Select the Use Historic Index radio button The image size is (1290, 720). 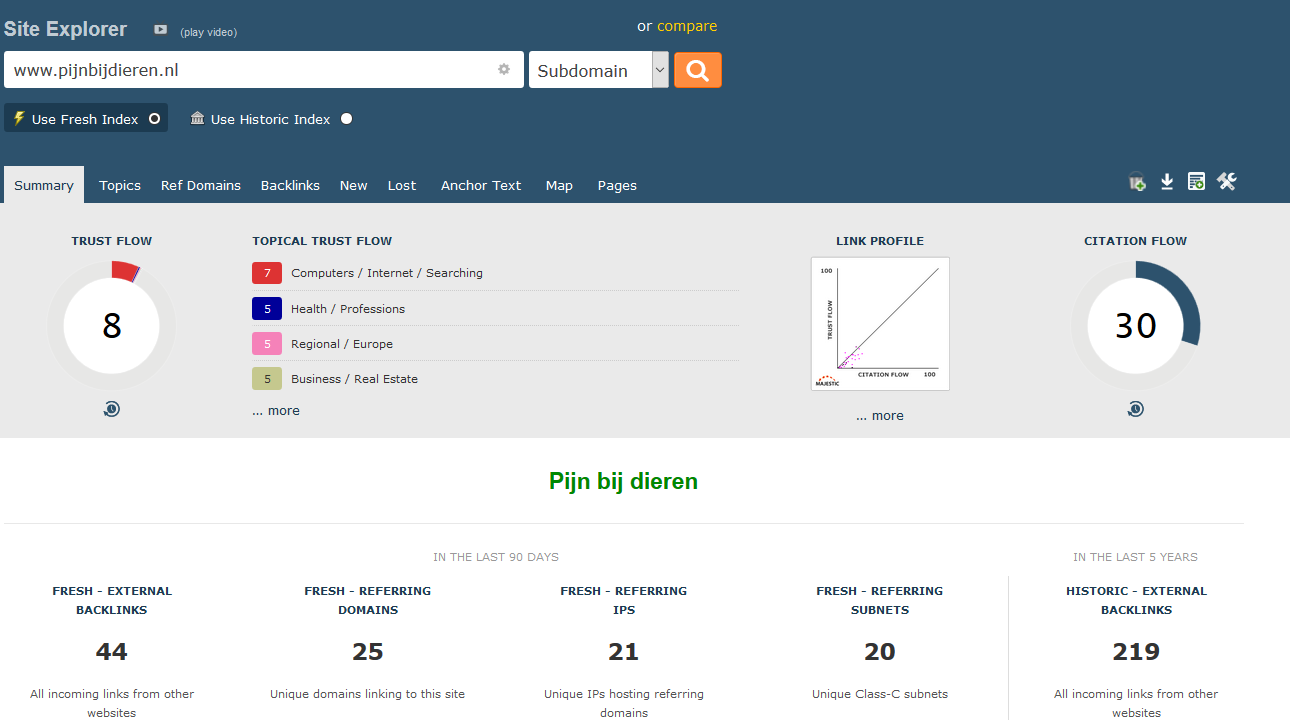346,118
